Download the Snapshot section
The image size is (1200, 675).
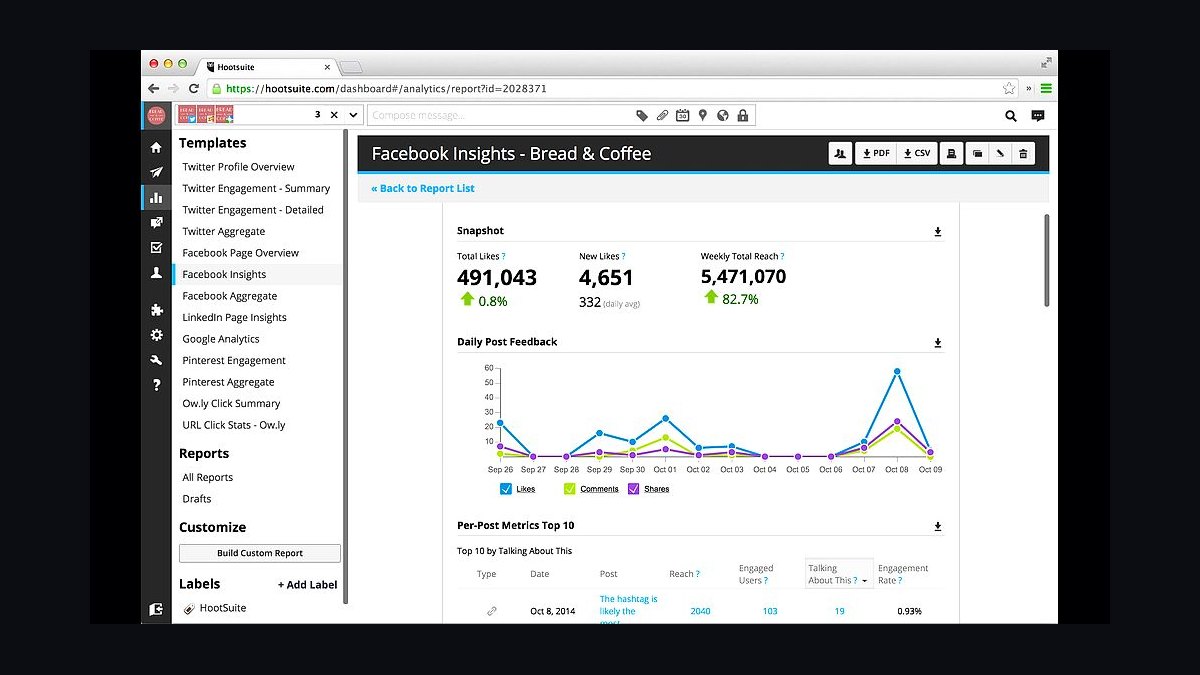pyautogui.click(x=938, y=232)
